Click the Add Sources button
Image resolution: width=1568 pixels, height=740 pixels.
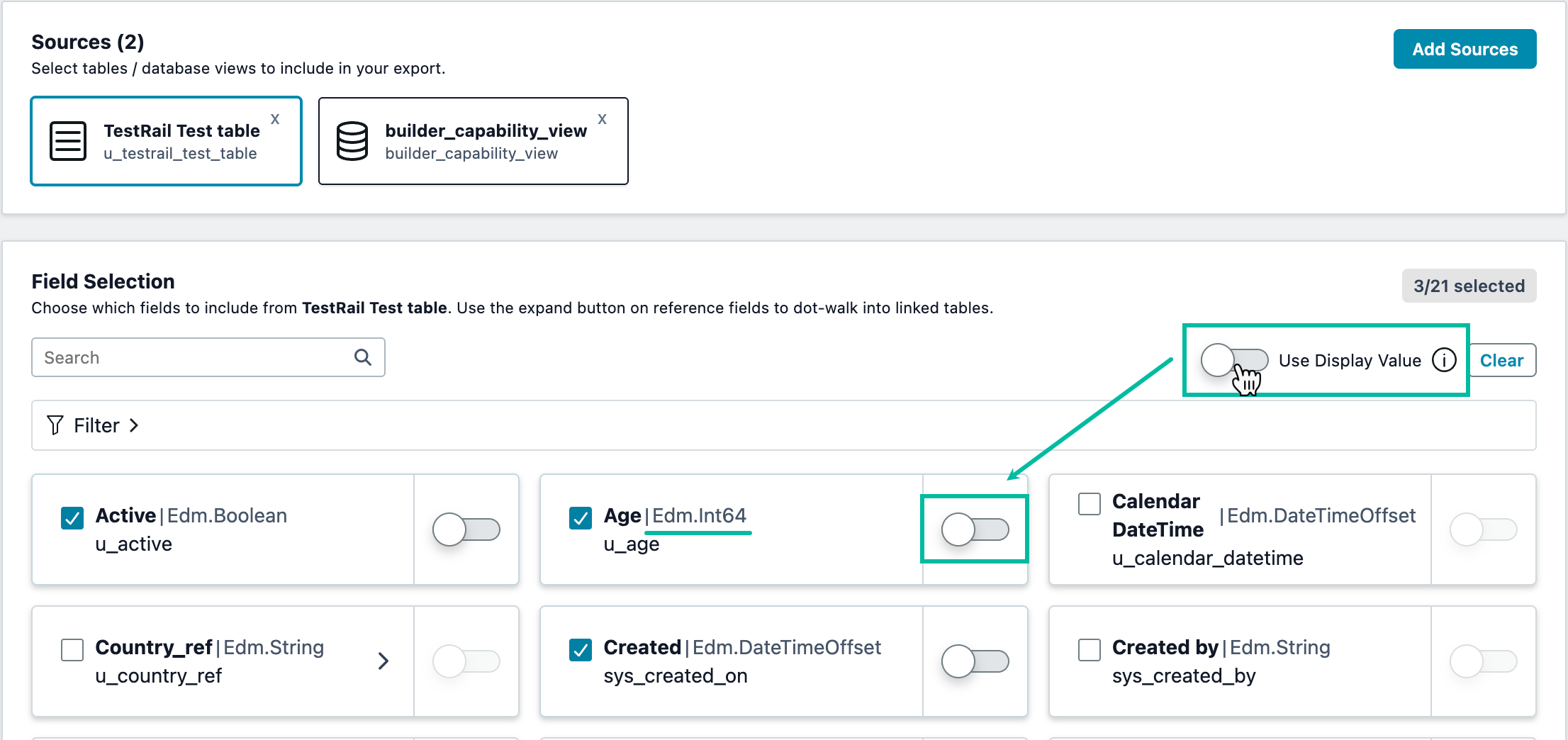coord(1465,49)
